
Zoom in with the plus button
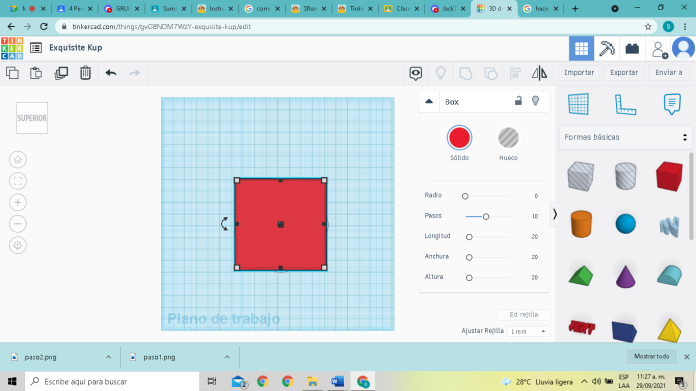(x=18, y=202)
